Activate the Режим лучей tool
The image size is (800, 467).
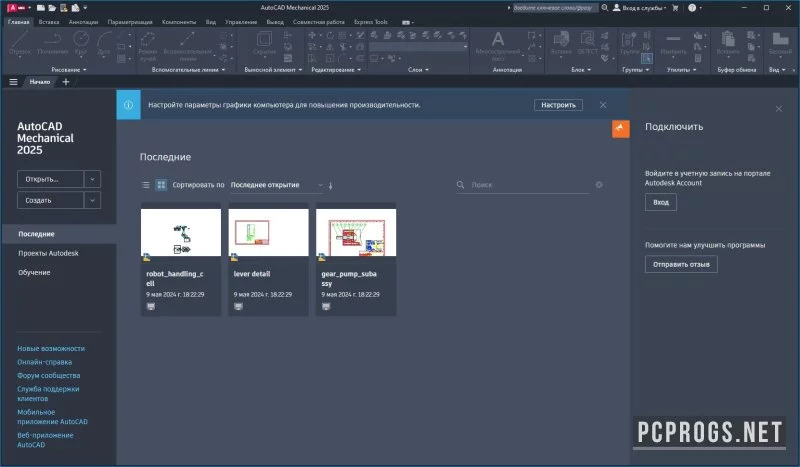coord(147,45)
